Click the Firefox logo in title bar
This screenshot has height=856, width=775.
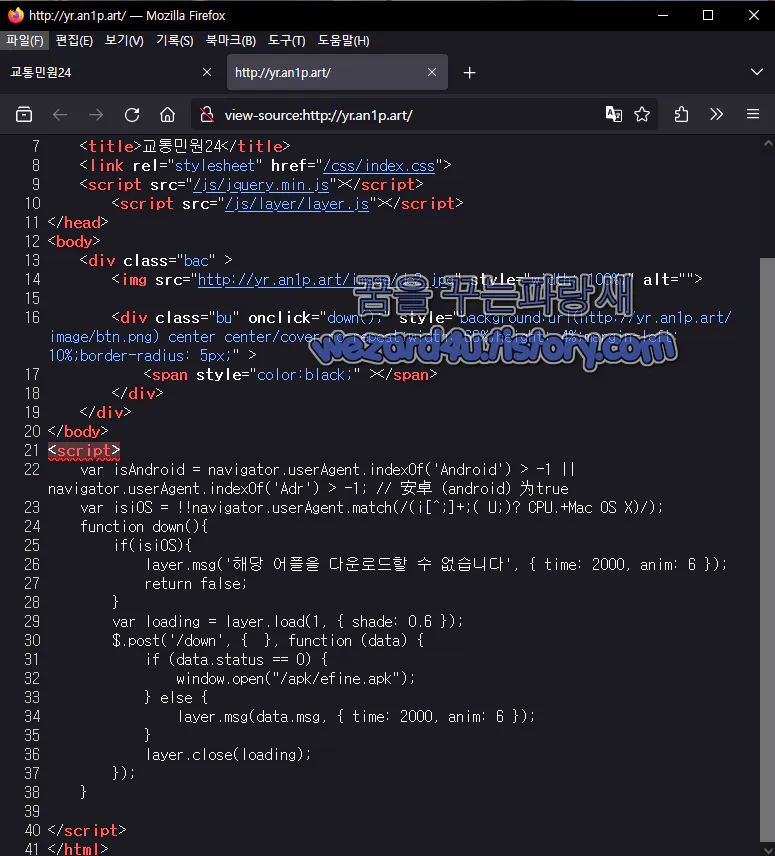click(x=16, y=15)
